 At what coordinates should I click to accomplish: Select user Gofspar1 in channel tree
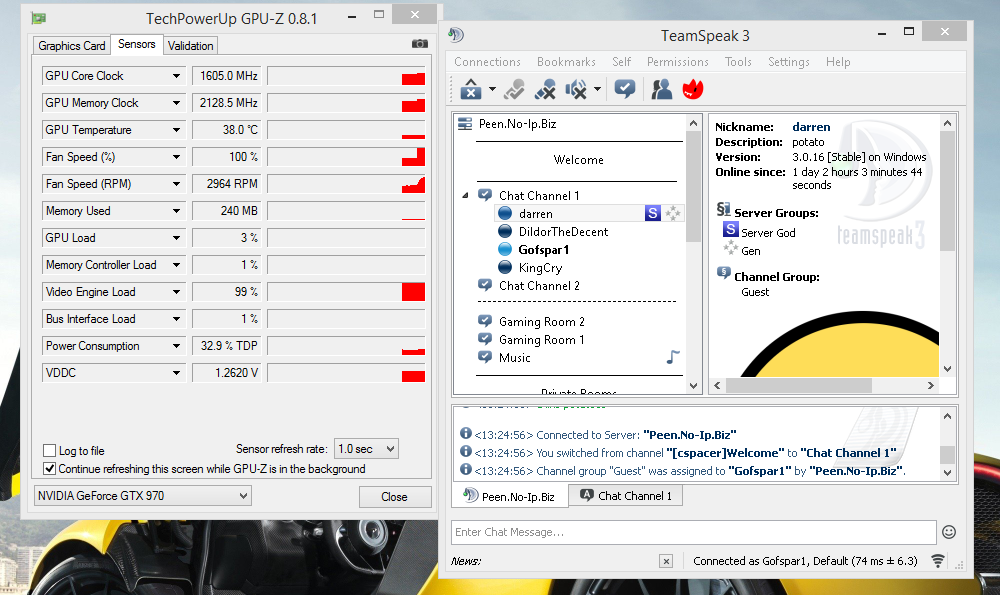coord(543,249)
